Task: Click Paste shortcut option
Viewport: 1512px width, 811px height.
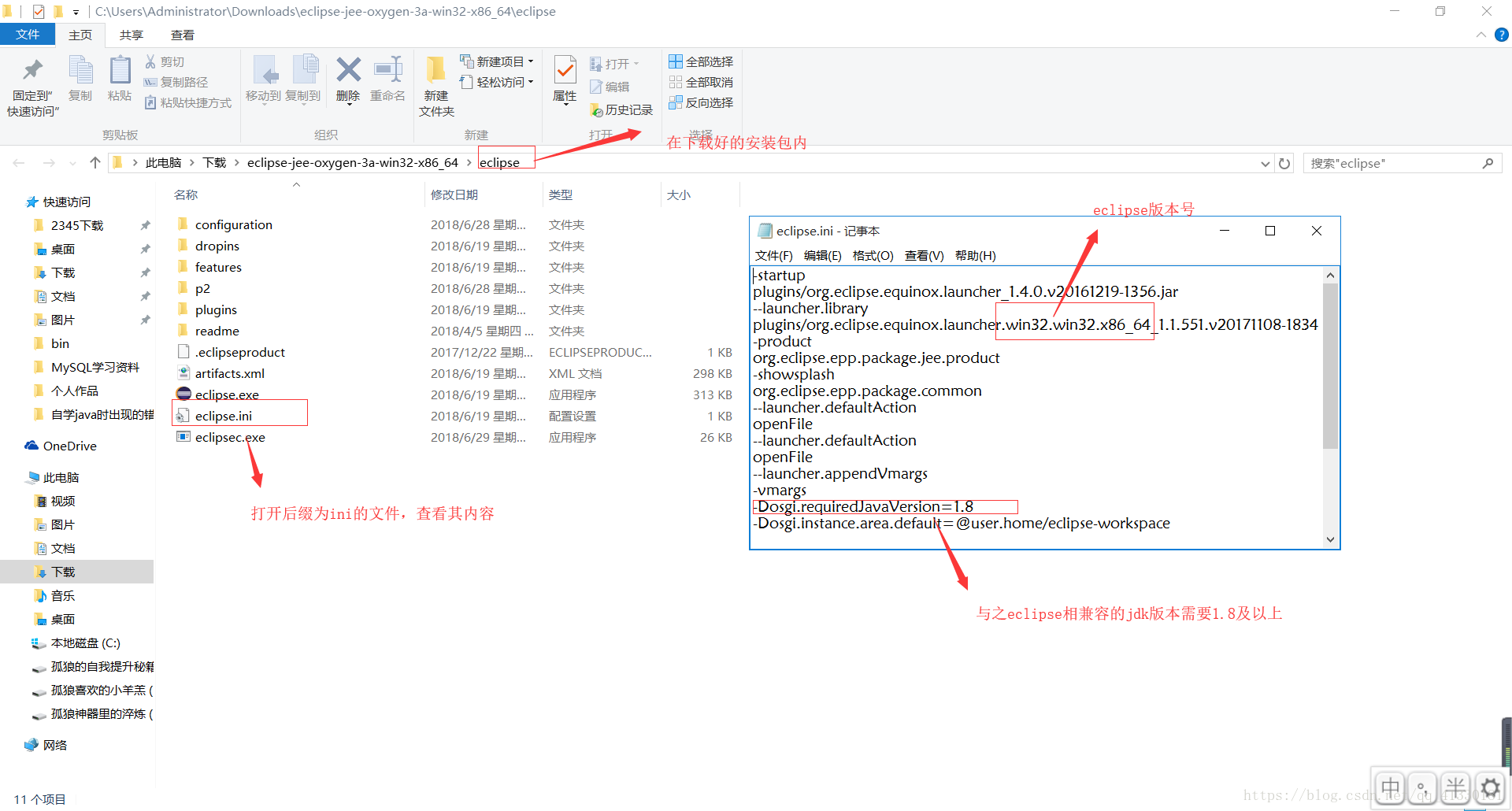Action: pyautogui.click(x=187, y=102)
